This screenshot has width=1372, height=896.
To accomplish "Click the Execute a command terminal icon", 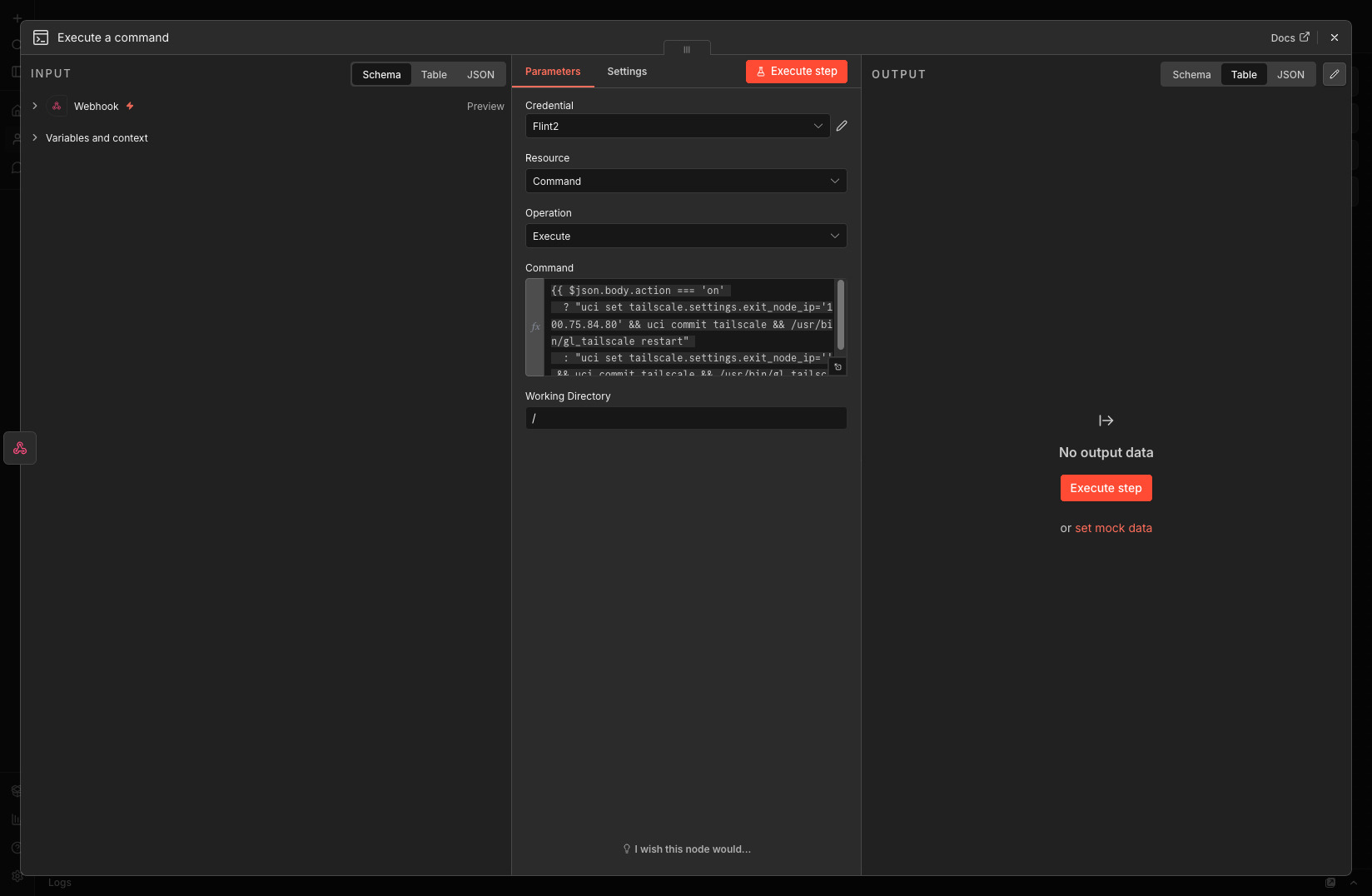I will pyautogui.click(x=40, y=37).
